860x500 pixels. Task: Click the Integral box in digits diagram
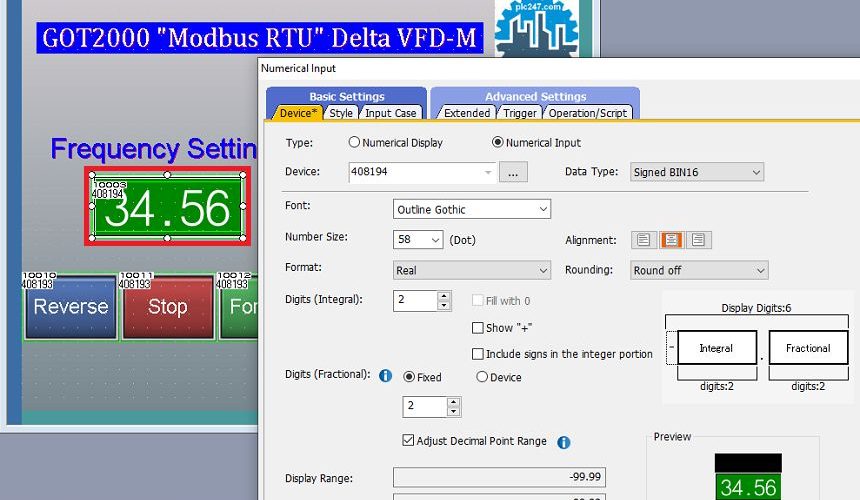point(717,348)
